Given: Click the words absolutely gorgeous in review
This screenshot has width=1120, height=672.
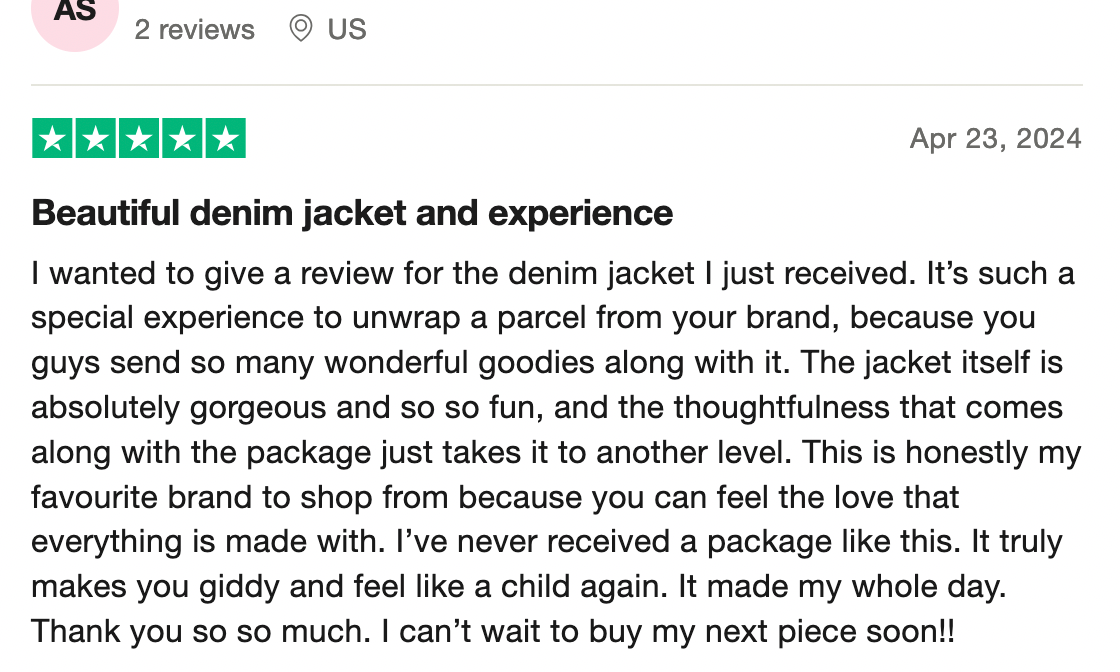Looking at the screenshot, I should tap(179, 408).
